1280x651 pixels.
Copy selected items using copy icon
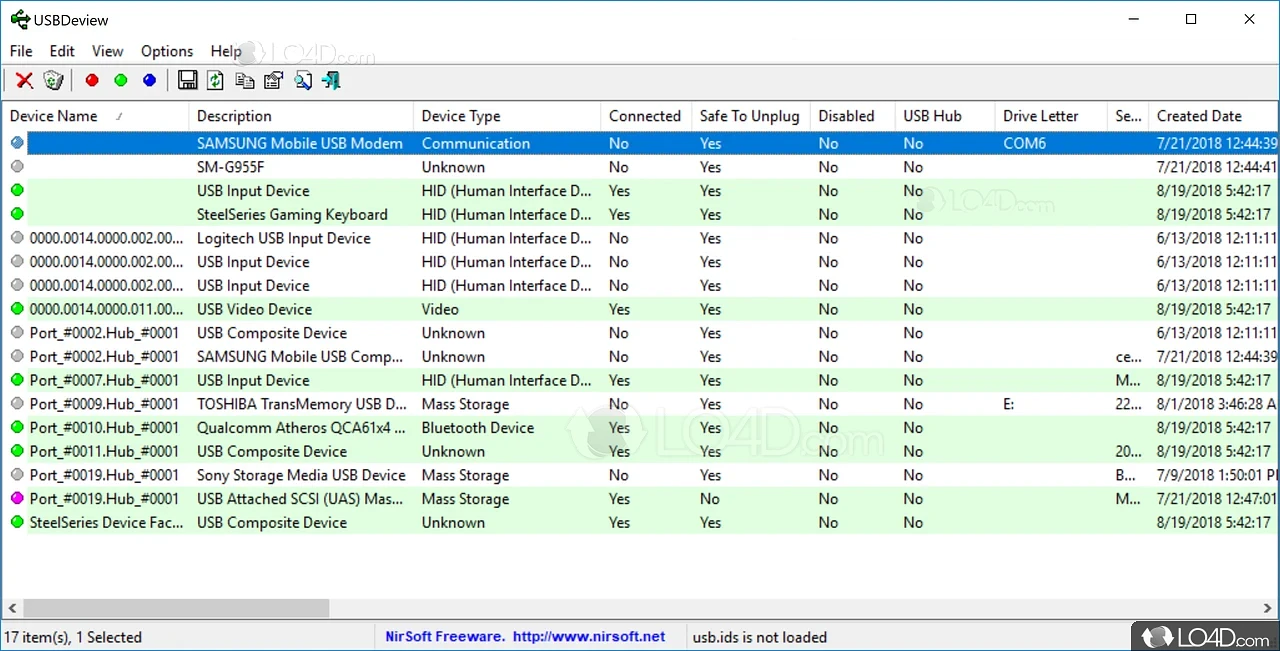(x=245, y=80)
